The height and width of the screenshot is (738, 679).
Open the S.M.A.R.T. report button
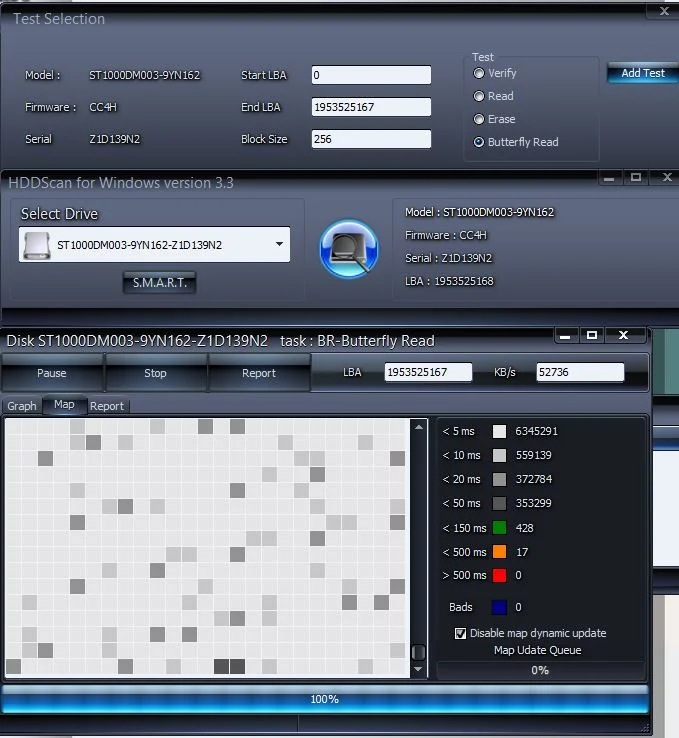pos(160,282)
